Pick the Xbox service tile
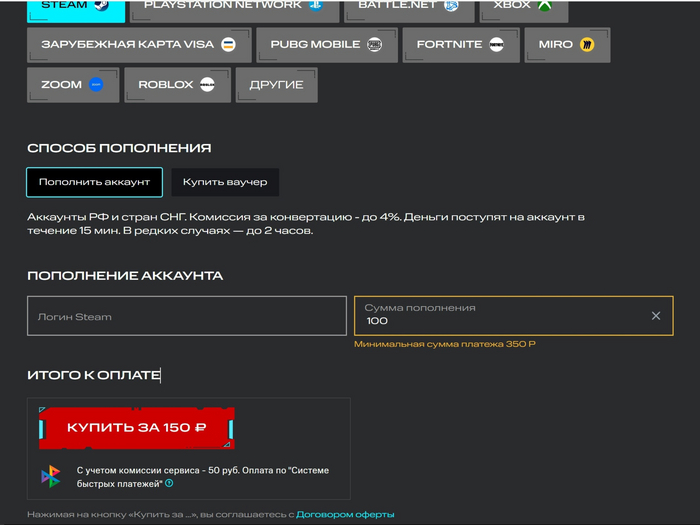This screenshot has width=700, height=525. [524, 11]
